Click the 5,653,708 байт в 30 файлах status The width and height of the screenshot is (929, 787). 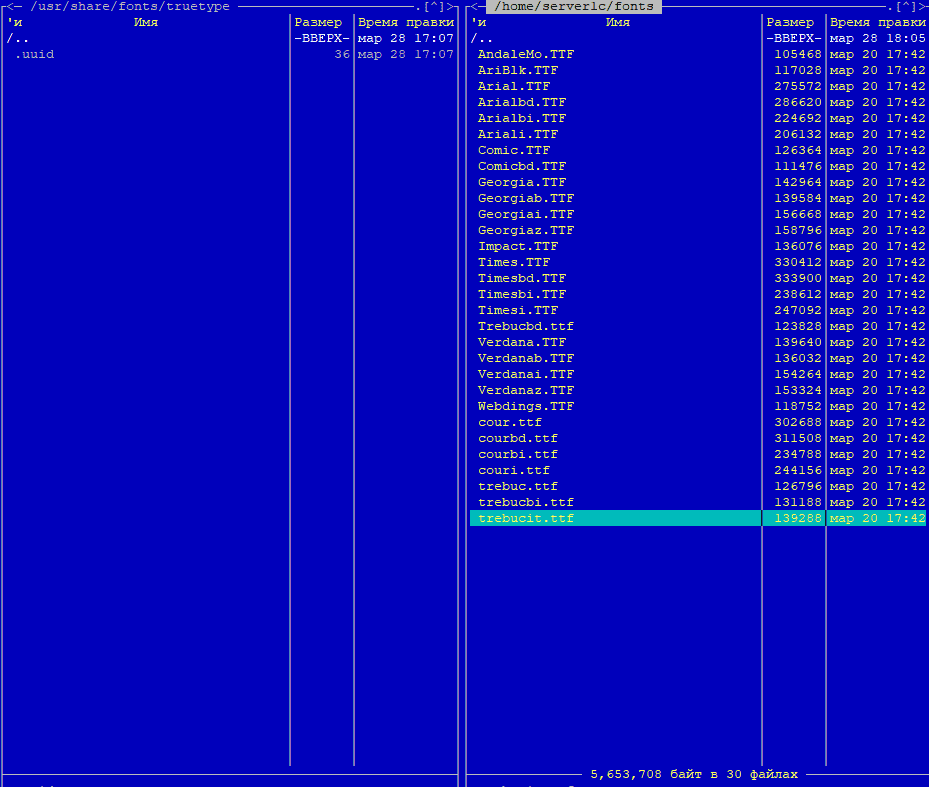coord(694,775)
